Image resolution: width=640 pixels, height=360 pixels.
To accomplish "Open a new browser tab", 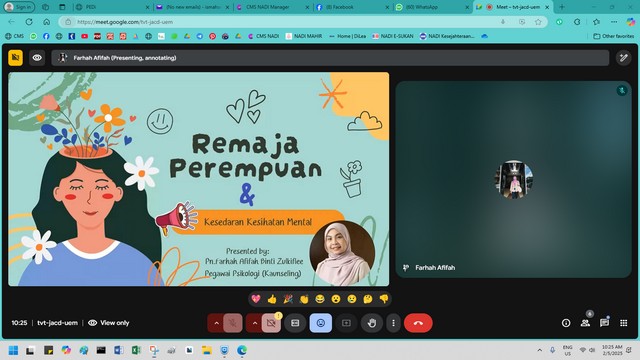I will [562, 7].
